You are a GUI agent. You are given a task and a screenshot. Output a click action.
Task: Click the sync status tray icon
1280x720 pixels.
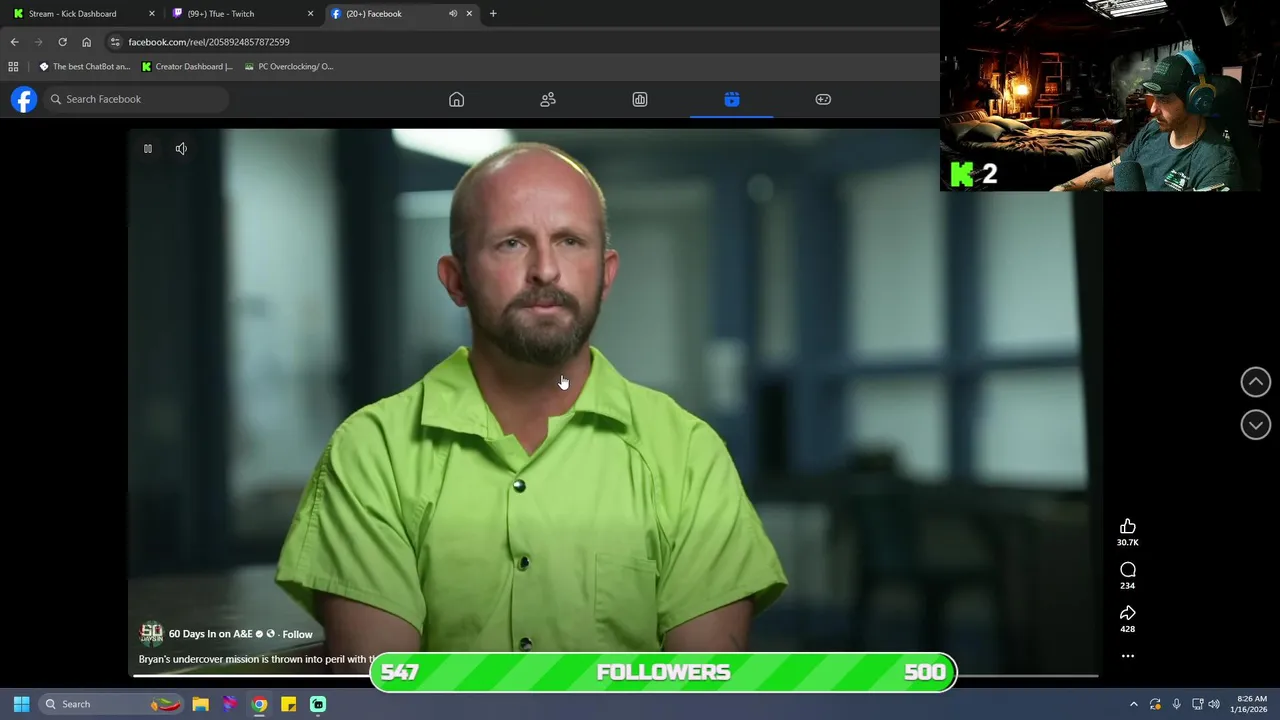[1155, 704]
